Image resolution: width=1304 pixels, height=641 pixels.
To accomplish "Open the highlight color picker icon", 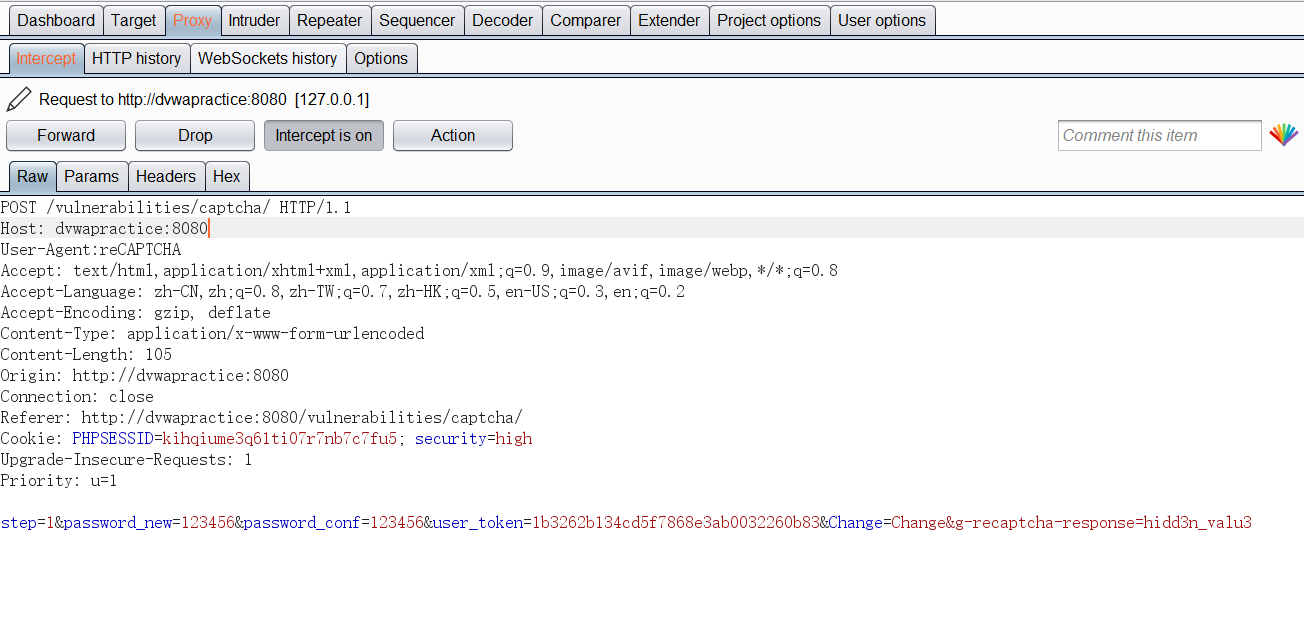I will tap(1283, 135).
